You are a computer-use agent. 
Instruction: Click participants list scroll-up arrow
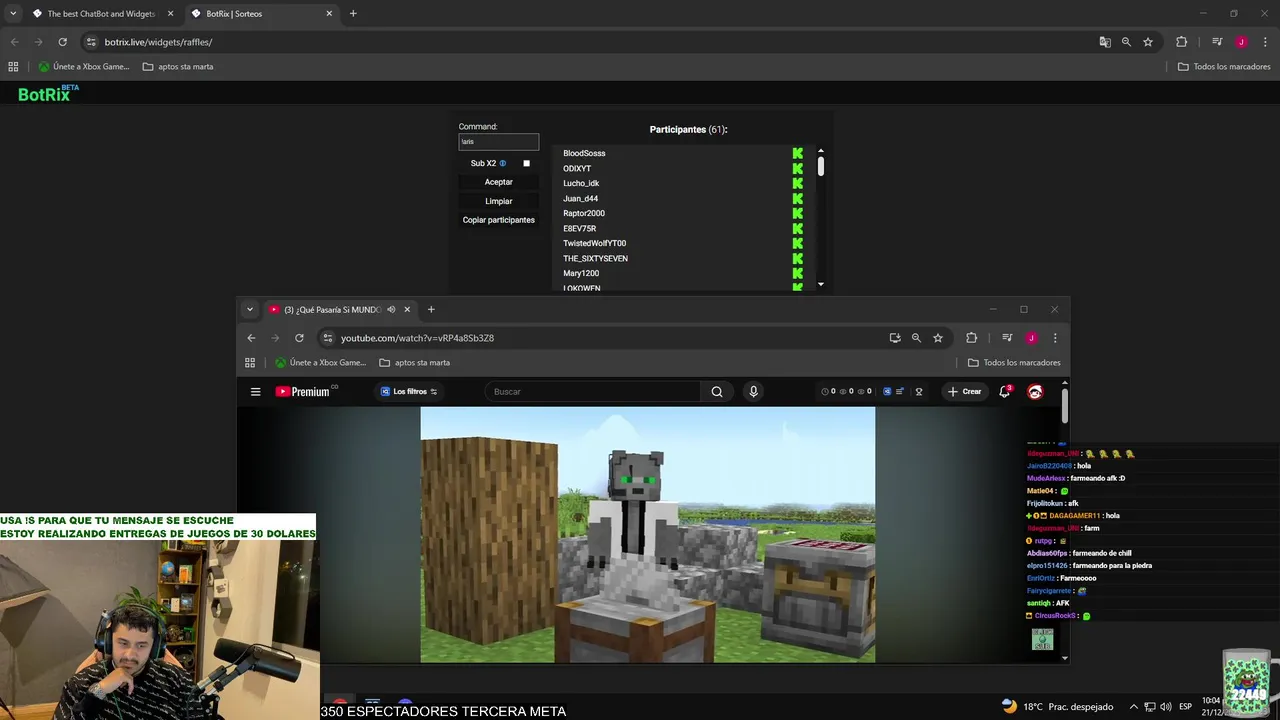click(821, 151)
